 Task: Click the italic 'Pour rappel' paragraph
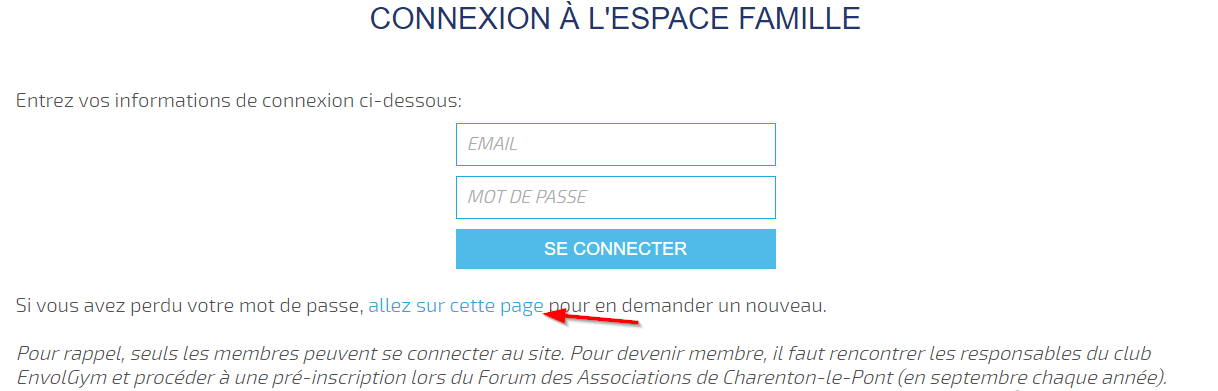click(x=592, y=367)
